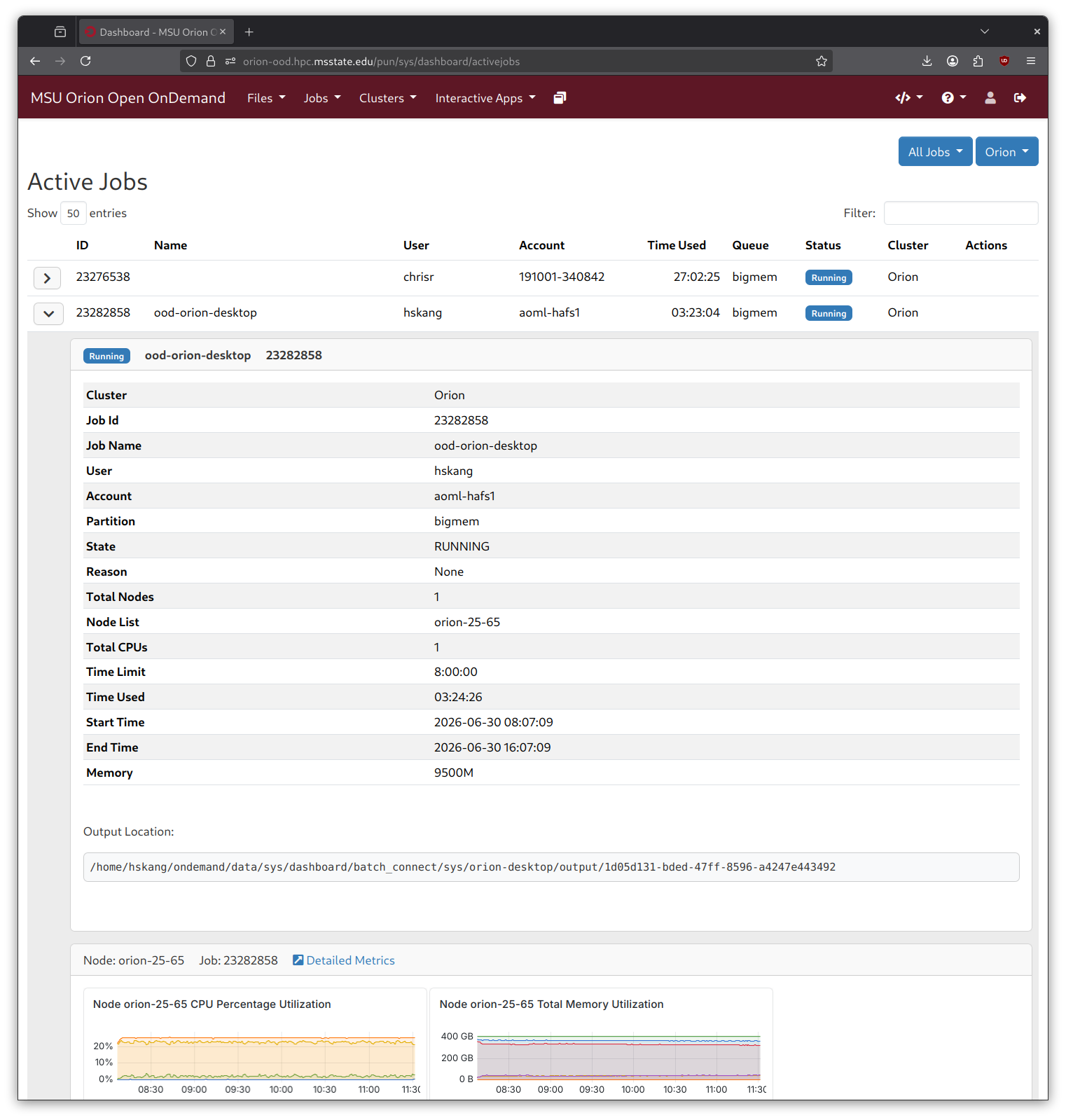Click State value RUNNING
This screenshot has width=1066, height=1120.
point(462,546)
